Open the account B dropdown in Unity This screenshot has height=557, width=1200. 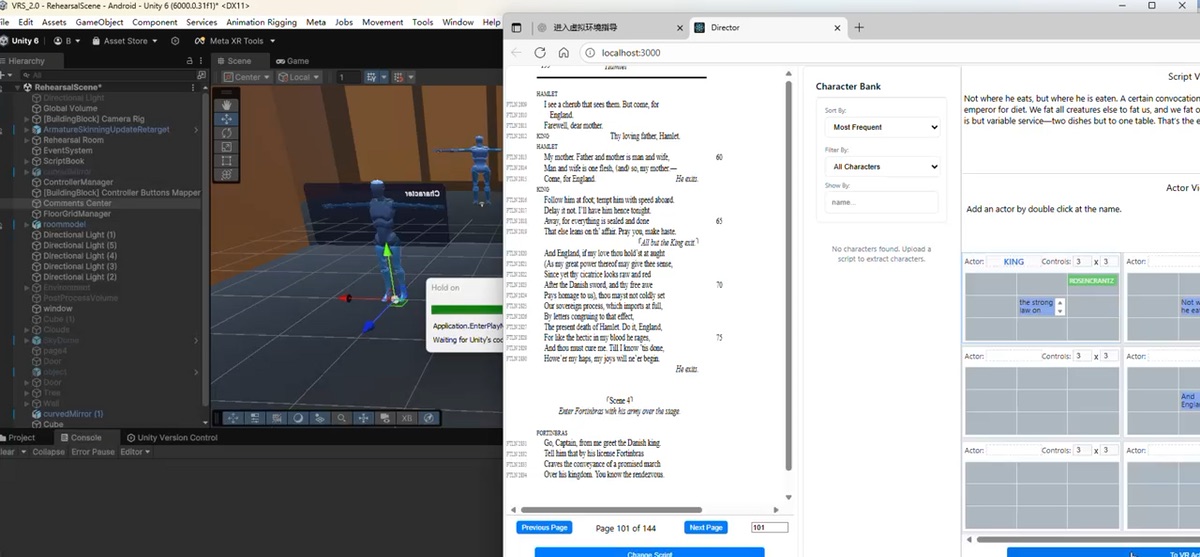point(68,41)
